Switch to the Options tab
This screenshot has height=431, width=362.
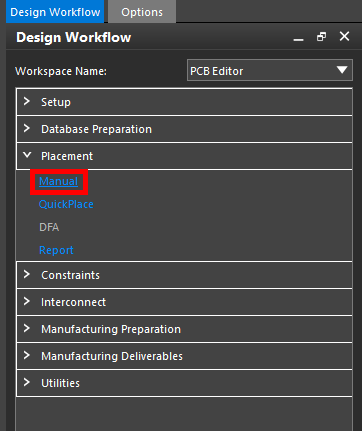142,12
